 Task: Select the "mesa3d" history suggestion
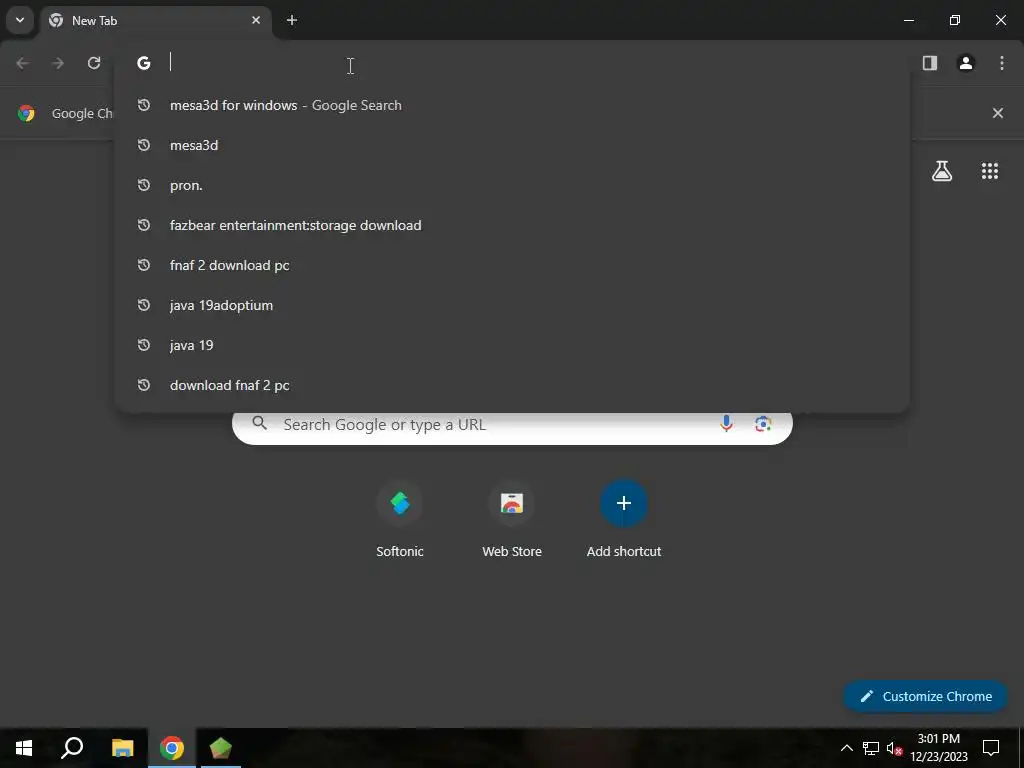(x=512, y=145)
